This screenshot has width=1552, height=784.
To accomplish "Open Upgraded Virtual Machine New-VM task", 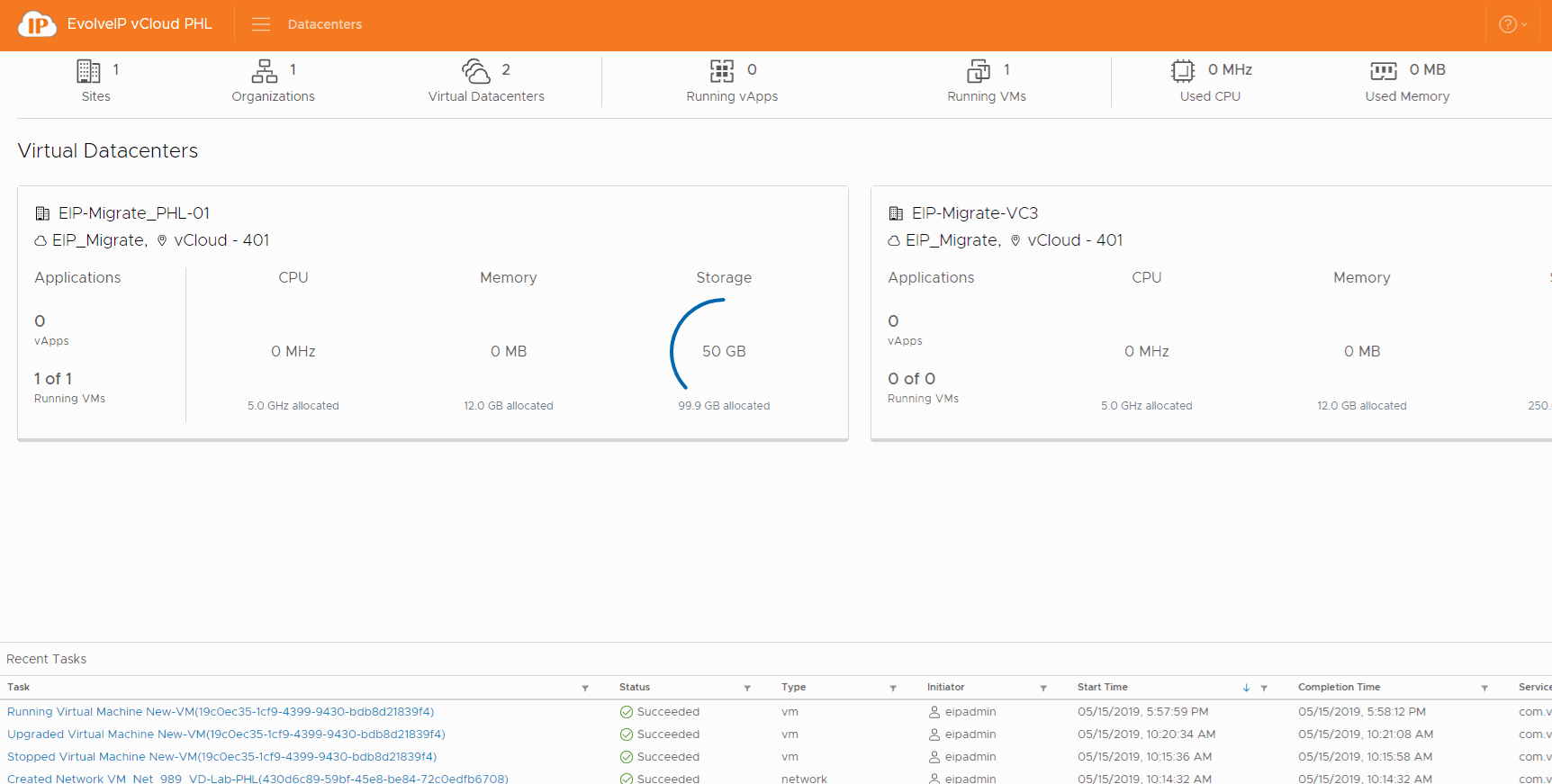I will tap(226, 734).
